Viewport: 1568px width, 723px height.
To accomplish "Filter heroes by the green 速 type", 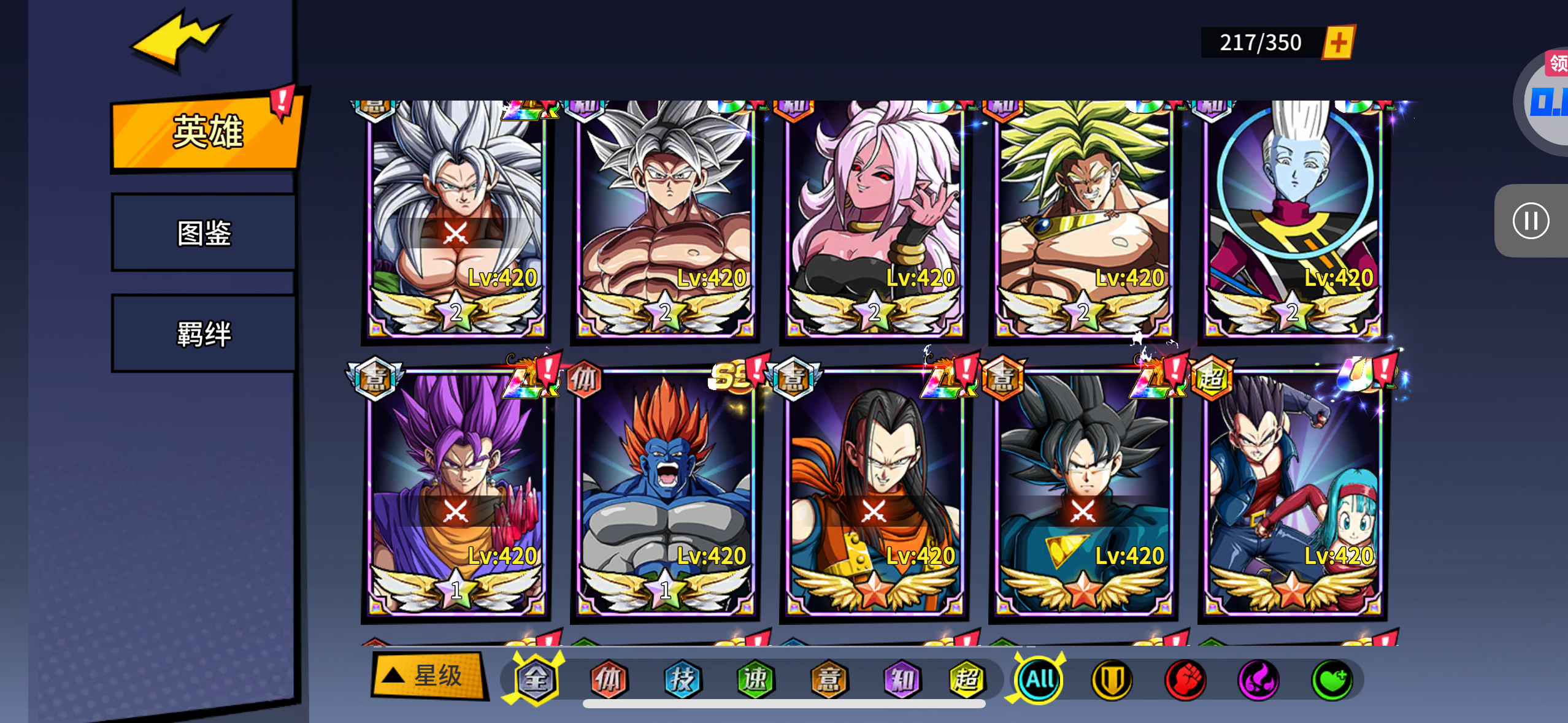I will 755,679.
